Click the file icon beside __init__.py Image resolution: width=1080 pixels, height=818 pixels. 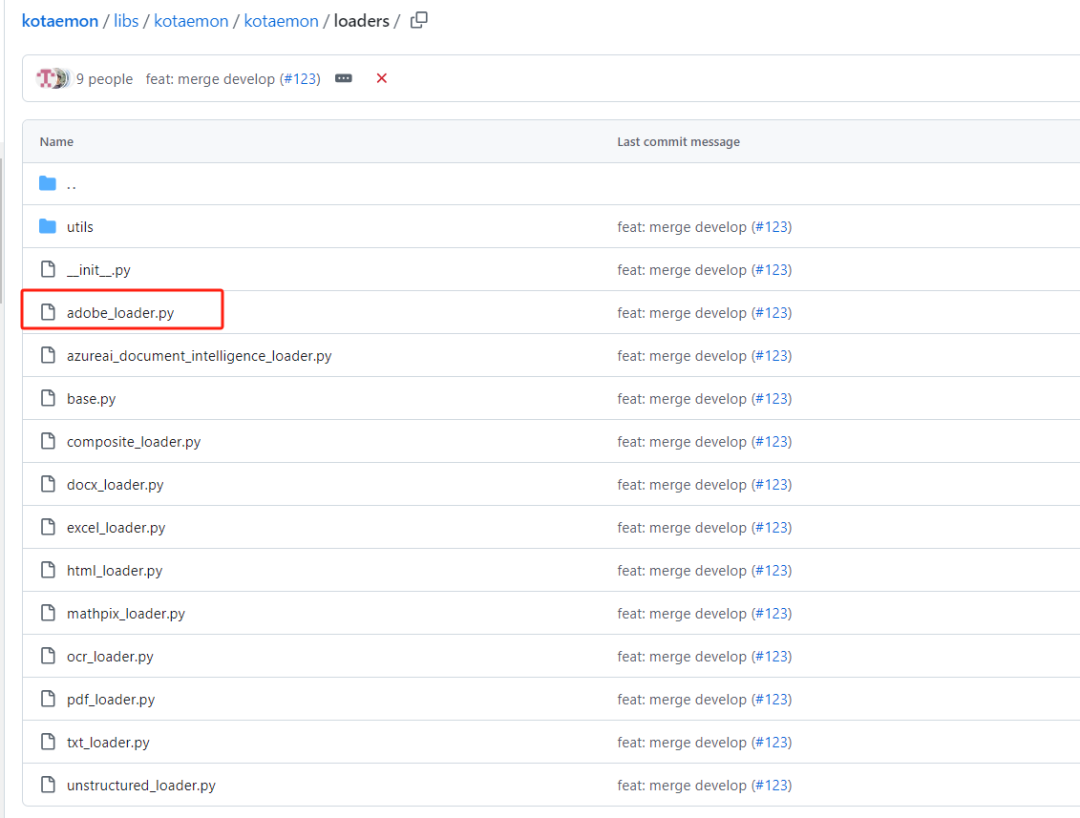coord(48,269)
